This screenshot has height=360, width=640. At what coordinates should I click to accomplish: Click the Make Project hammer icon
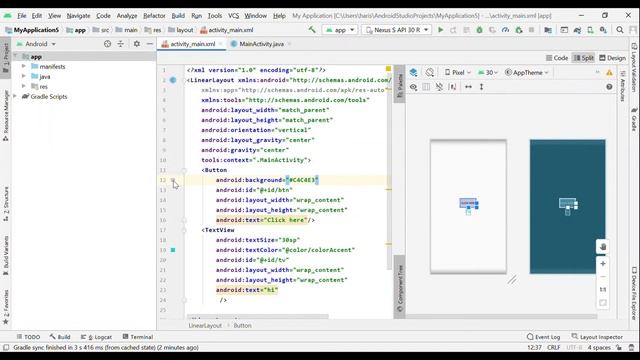click(312, 30)
